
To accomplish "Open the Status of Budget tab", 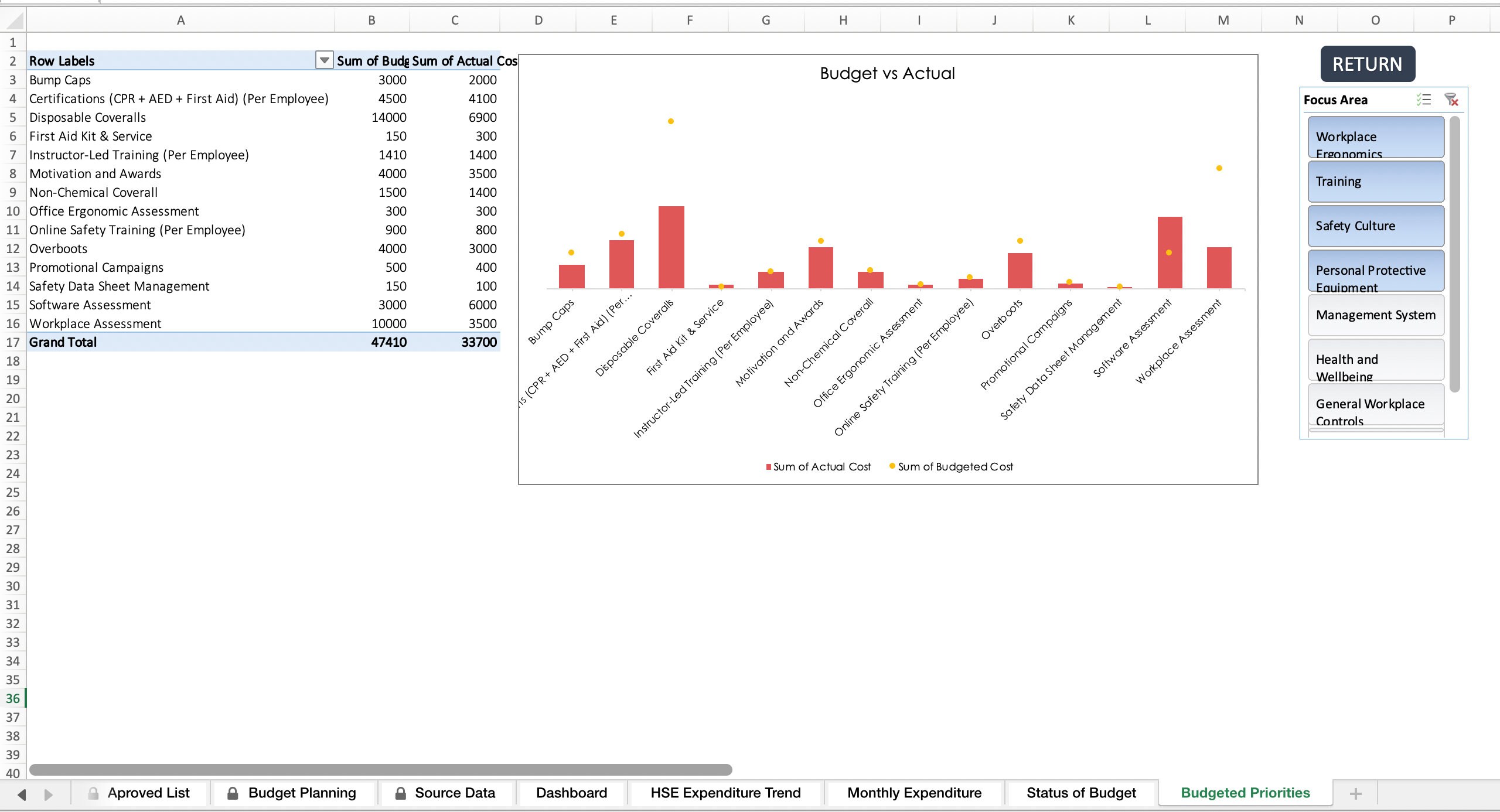I will [1081, 793].
